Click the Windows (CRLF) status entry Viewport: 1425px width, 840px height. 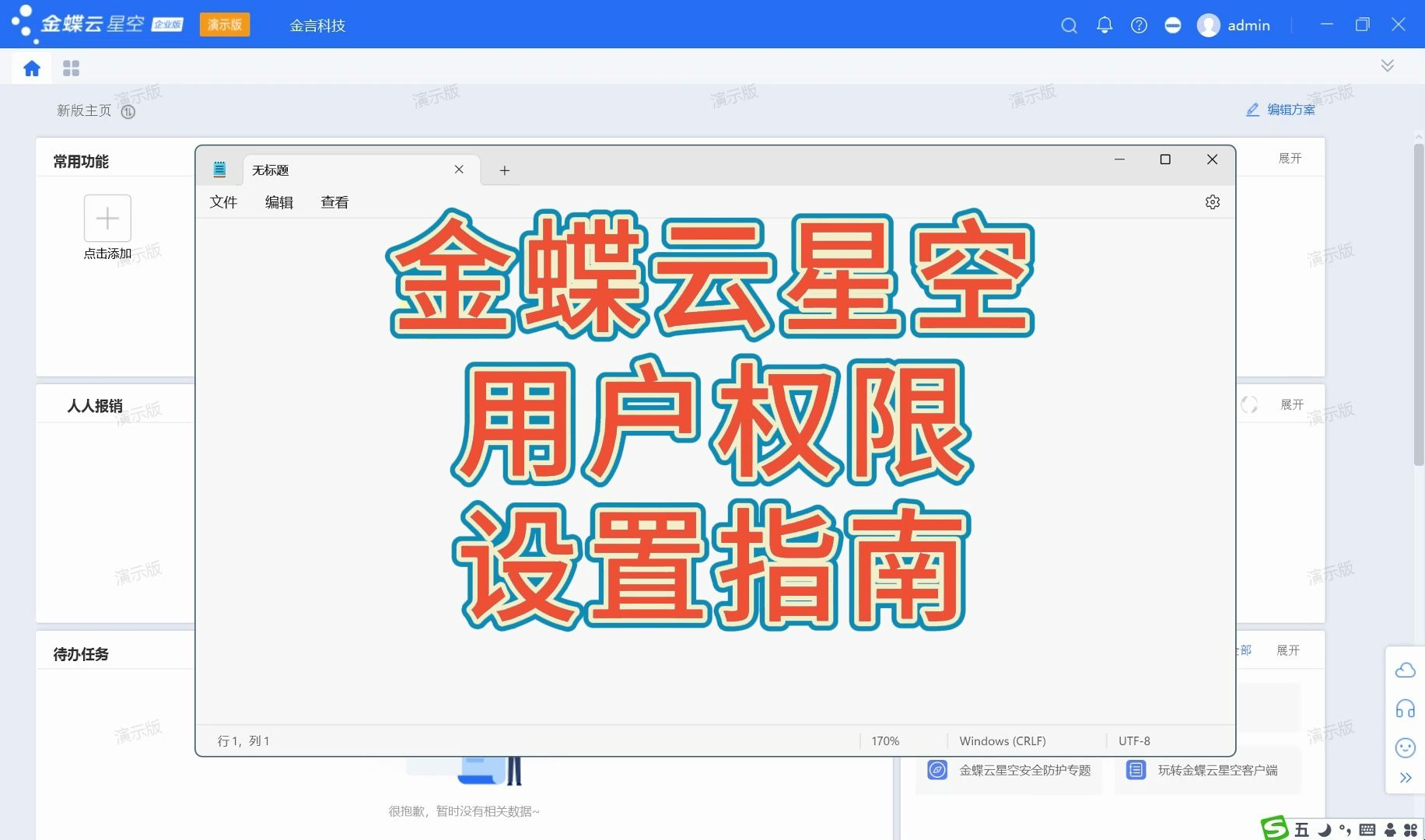point(1002,741)
